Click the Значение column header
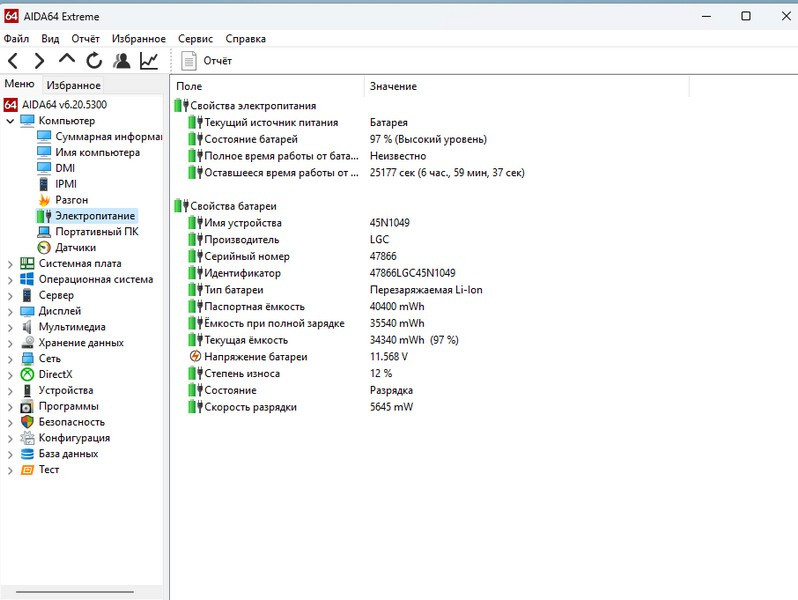The width and height of the screenshot is (798, 600). coord(526,87)
